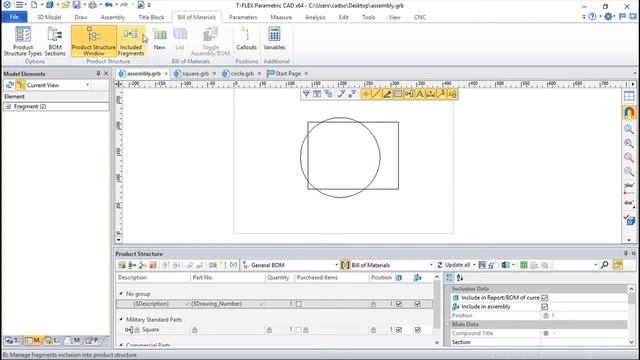Select the text 'A' filter icon in floating toolbar
This screenshot has width=640, height=360.
coord(420,94)
